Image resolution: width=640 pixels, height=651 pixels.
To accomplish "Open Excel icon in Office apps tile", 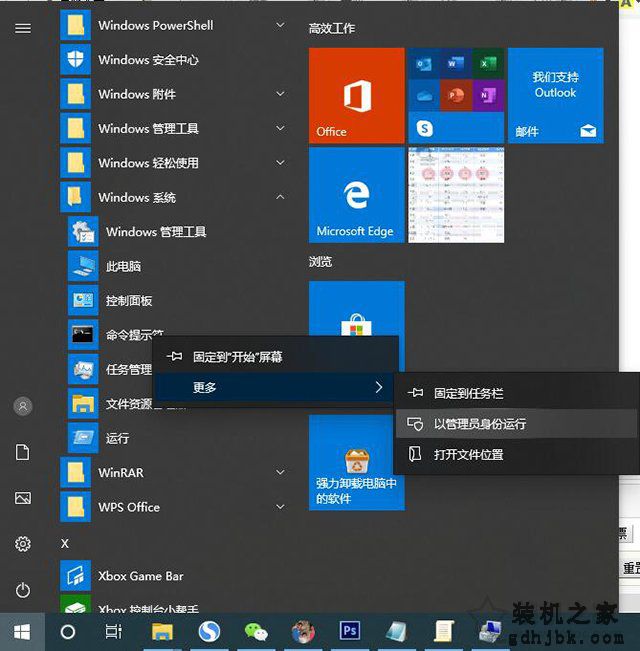I will (488, 64).
